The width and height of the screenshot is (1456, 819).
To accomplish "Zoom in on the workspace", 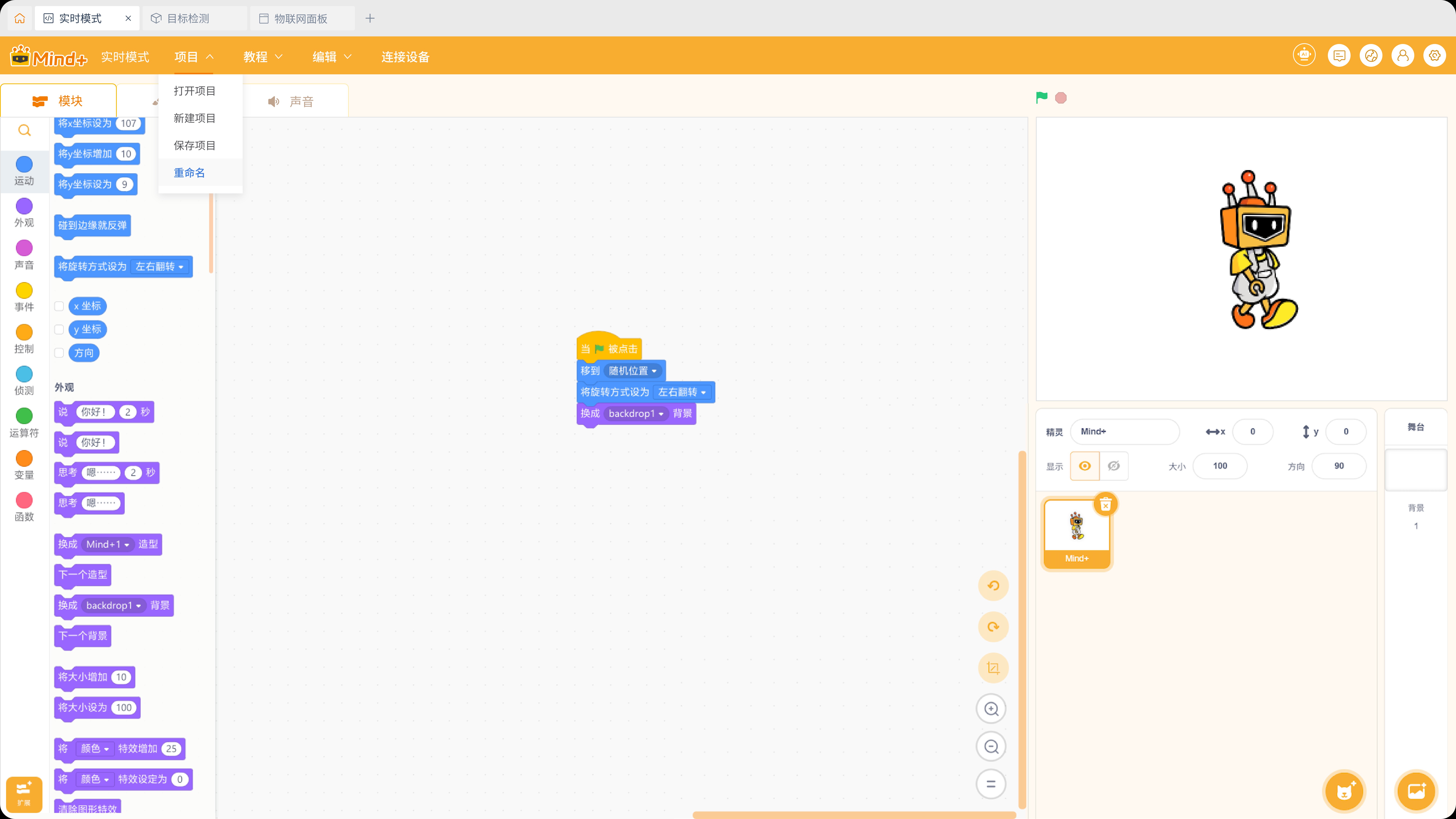I will (991, 709).
